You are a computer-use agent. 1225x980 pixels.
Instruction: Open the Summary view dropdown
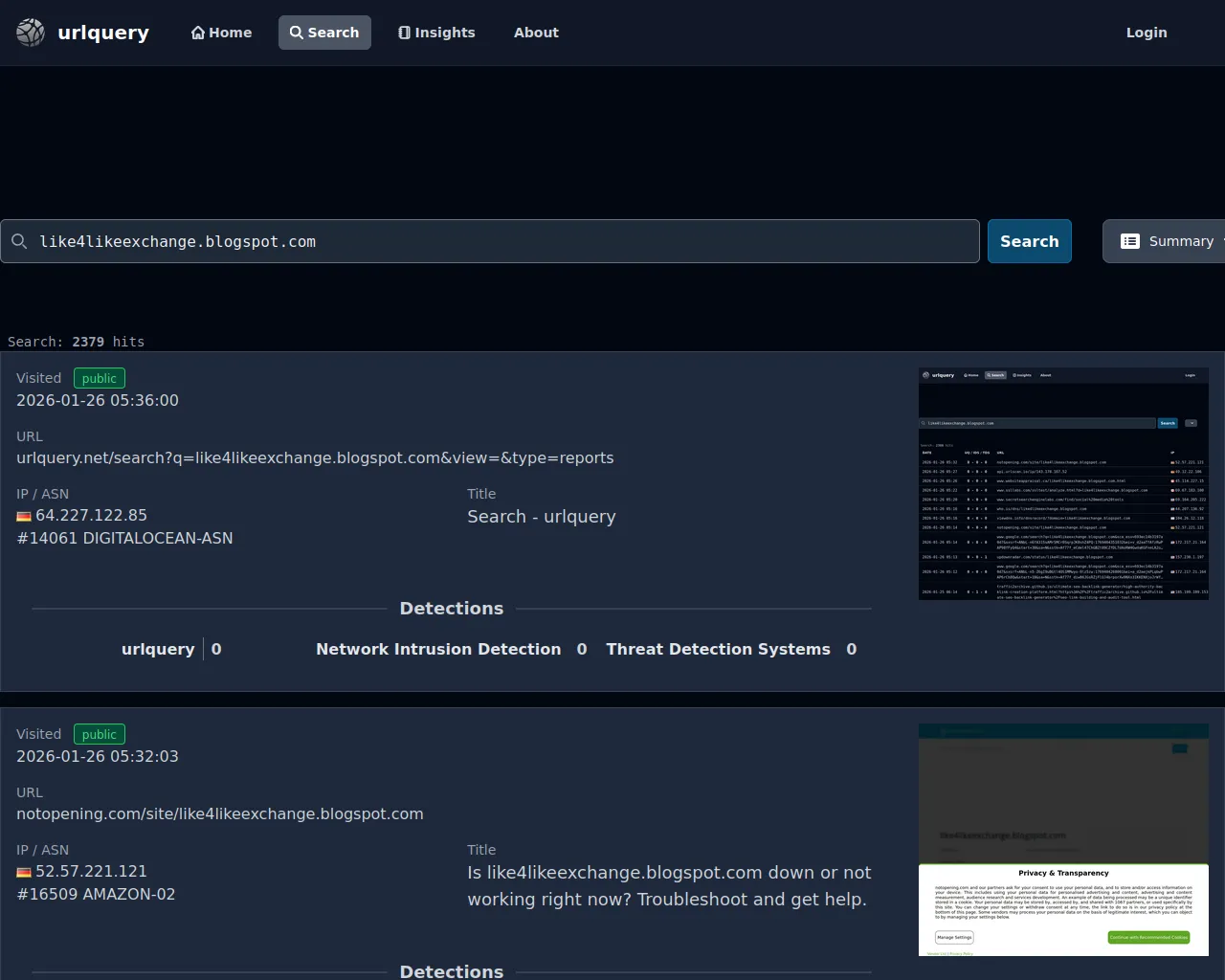point(1168,241)
